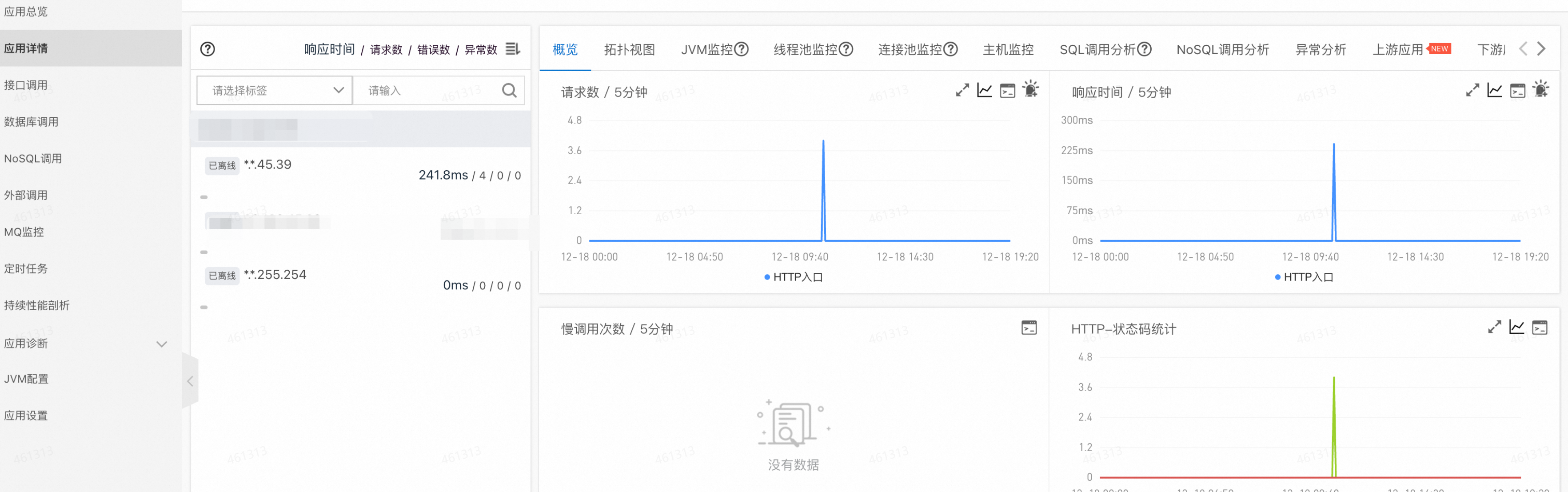Open console for 慢调用次数 panel

tap(1029, 328)
